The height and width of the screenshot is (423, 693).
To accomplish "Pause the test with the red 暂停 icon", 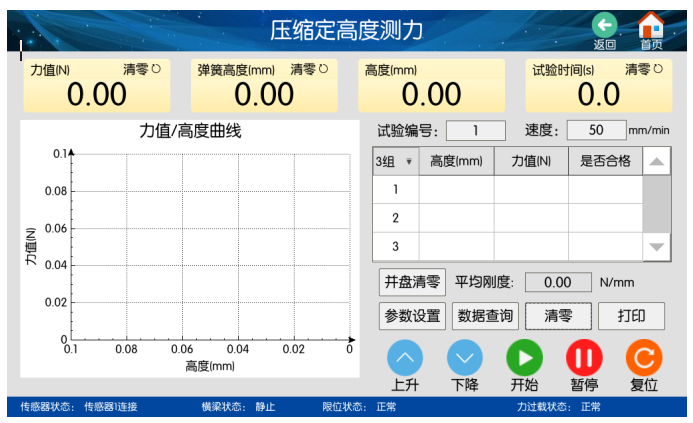I will coord(584,358).
